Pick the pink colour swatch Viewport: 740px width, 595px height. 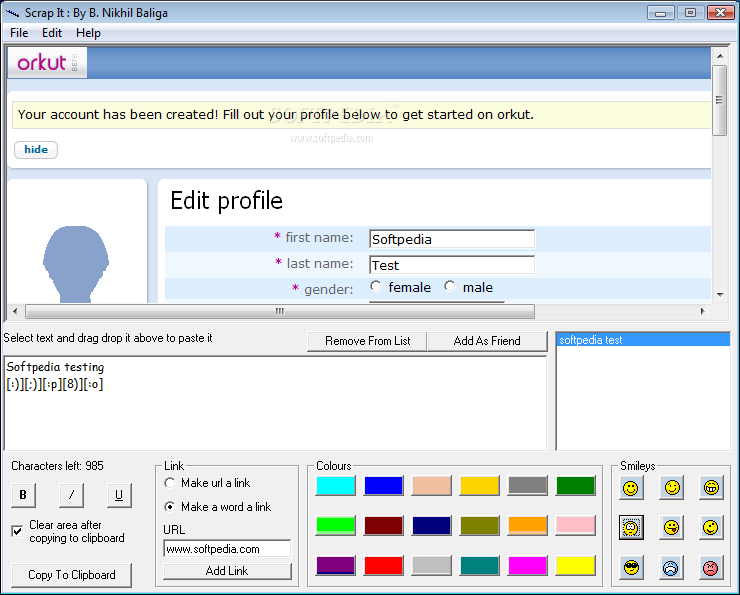coord(575,526)
